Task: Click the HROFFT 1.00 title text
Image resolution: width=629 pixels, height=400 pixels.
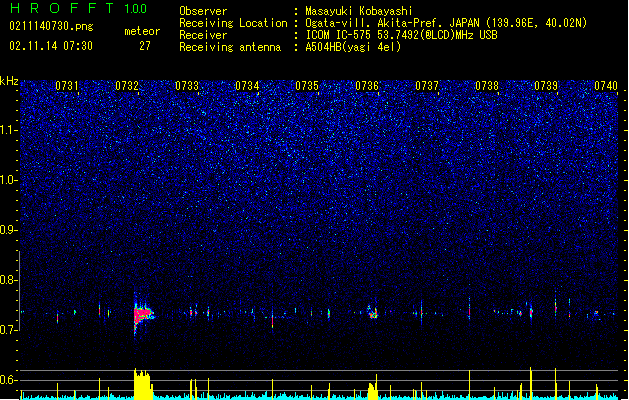Action: [79, 8]
